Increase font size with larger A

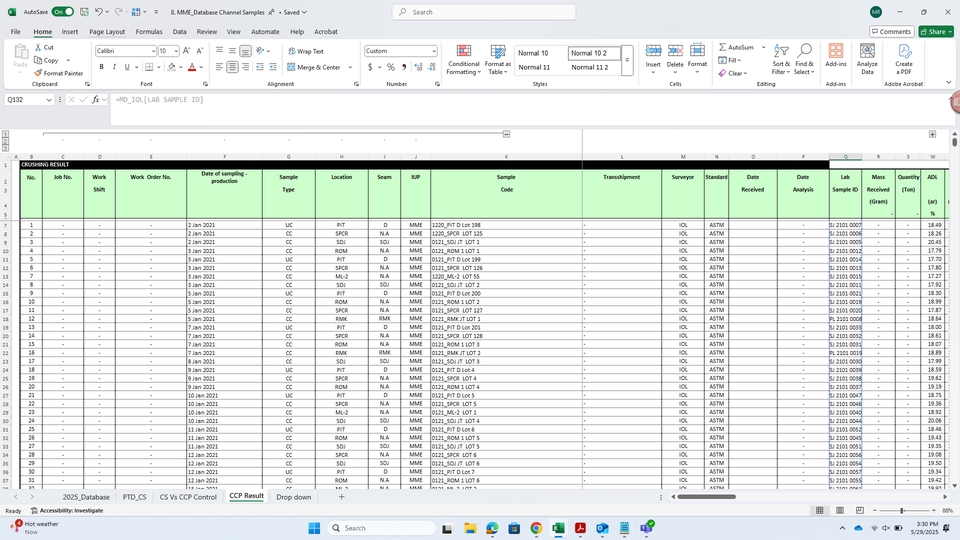pos(186,51)
